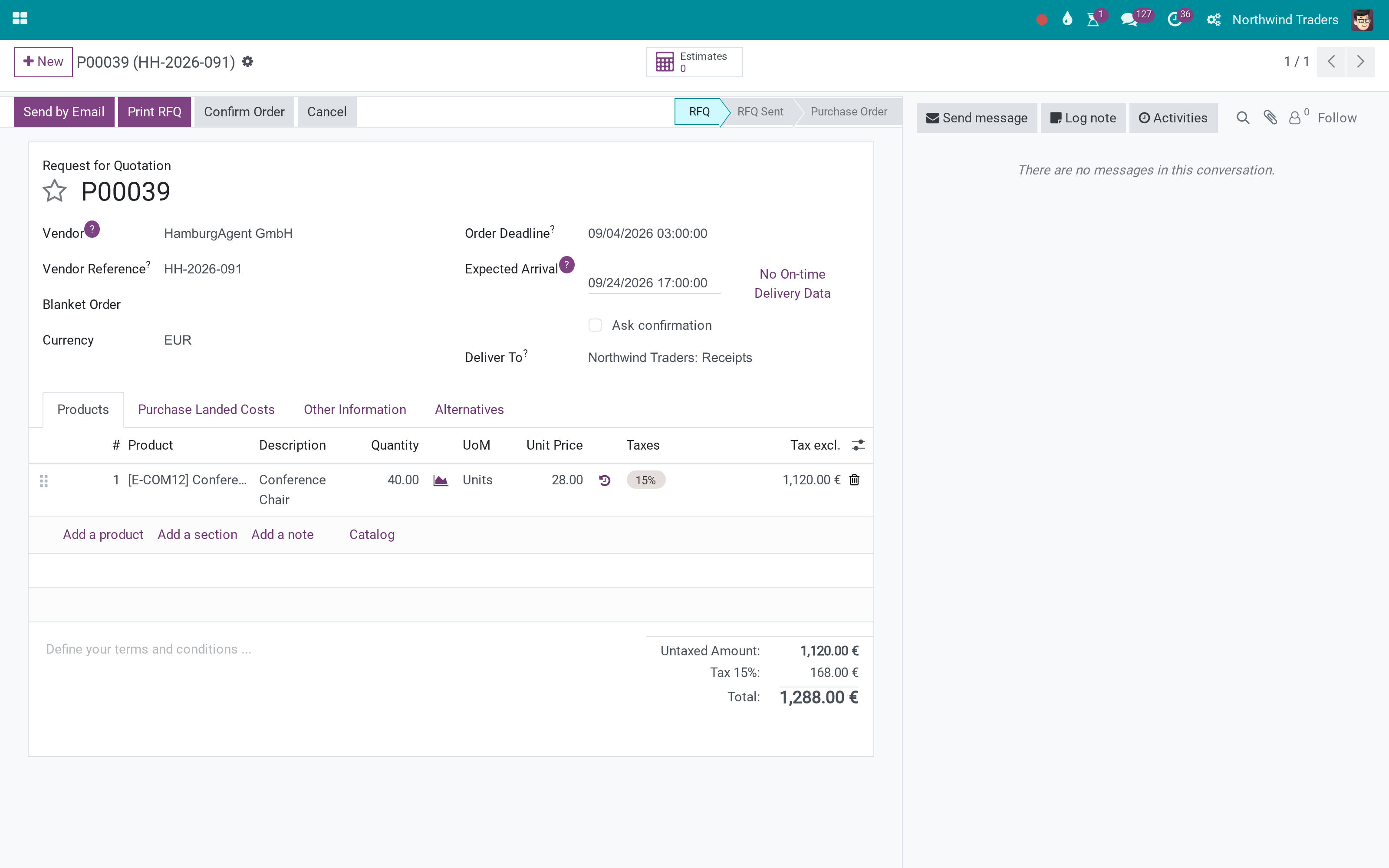
Task: Go to previous record arrow
Action: coord(1331,62)
